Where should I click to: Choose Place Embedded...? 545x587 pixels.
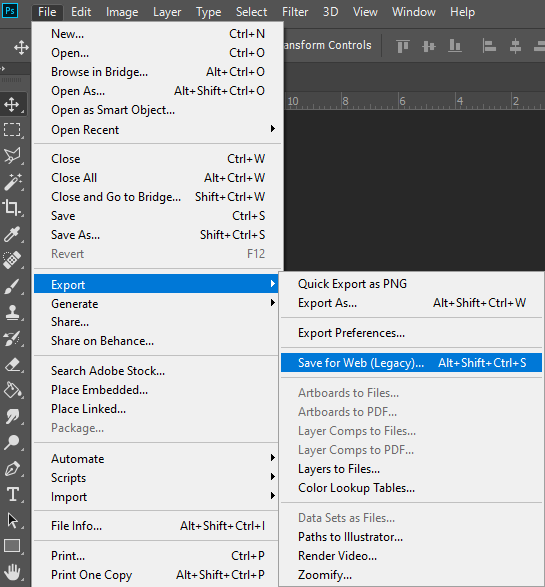click(x=156, y=390)
